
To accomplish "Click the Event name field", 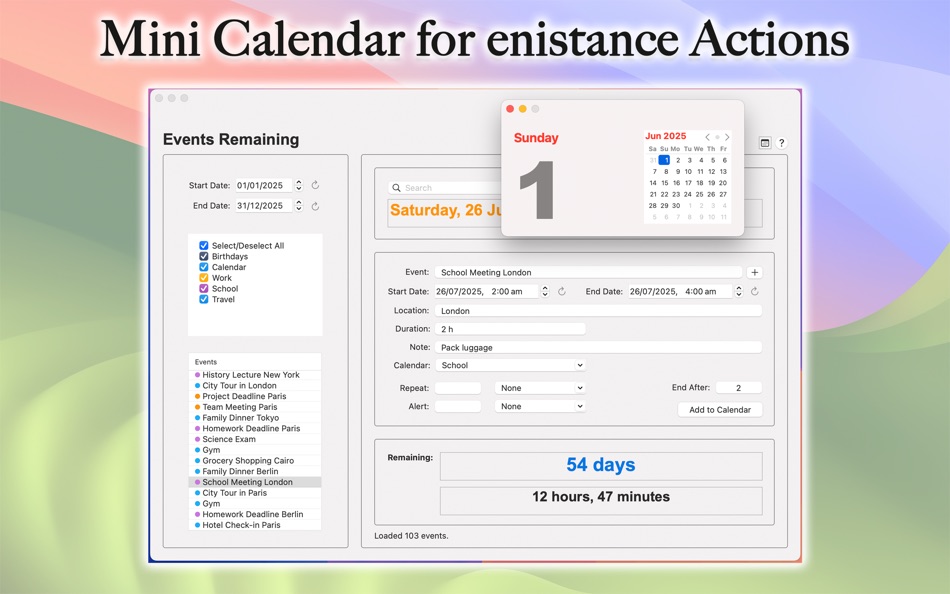I will click(588, 273).
